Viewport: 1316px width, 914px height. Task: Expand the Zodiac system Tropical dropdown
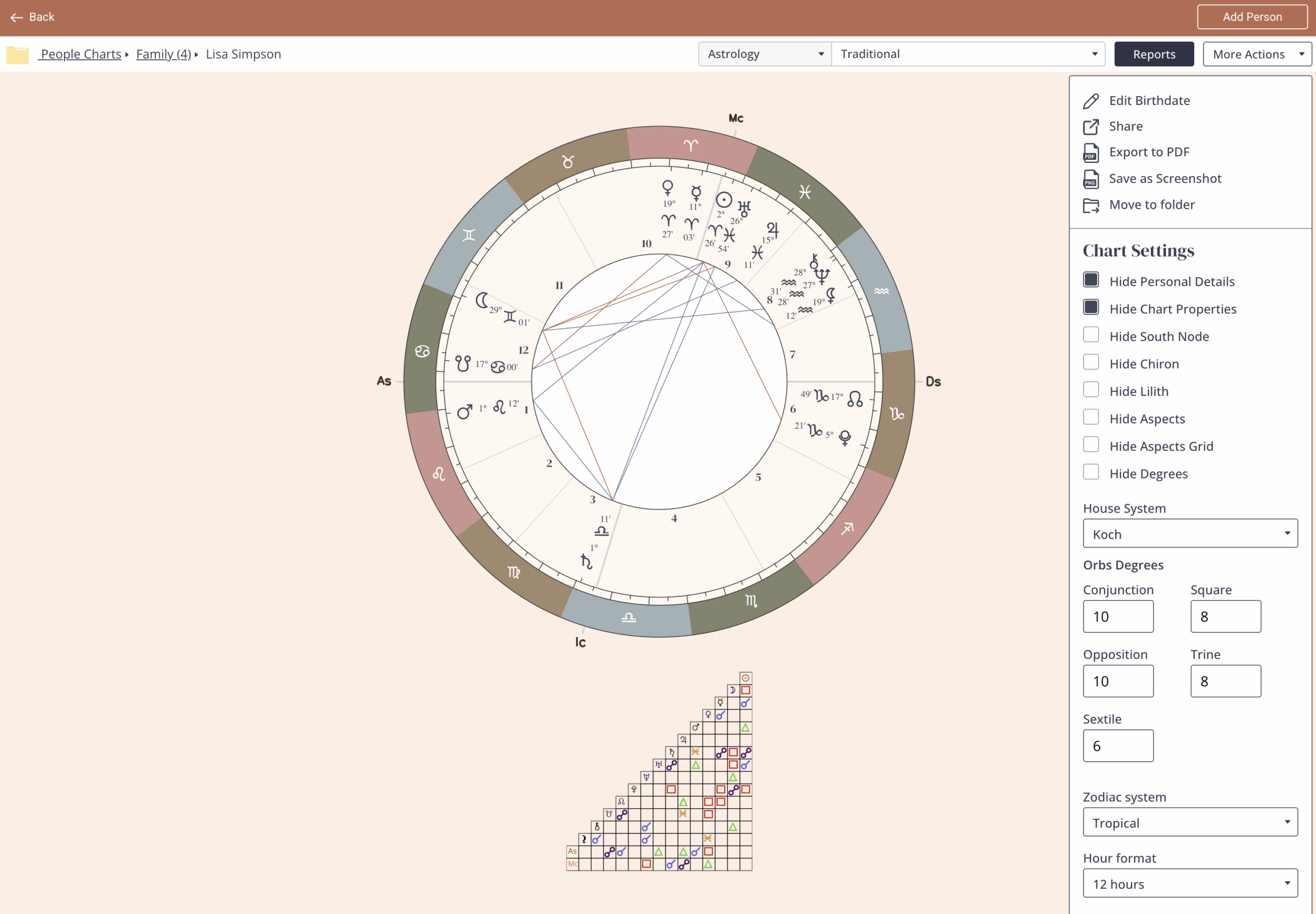[1190, 822]
